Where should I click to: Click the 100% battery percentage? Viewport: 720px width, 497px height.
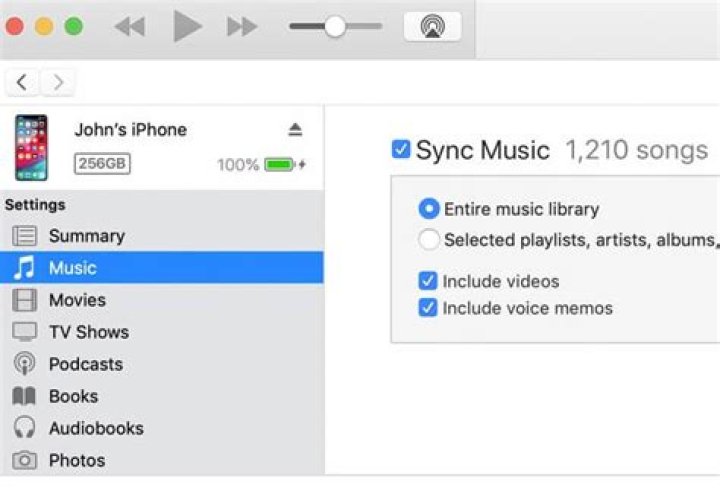pyautogui.click(x=238, y=164)
